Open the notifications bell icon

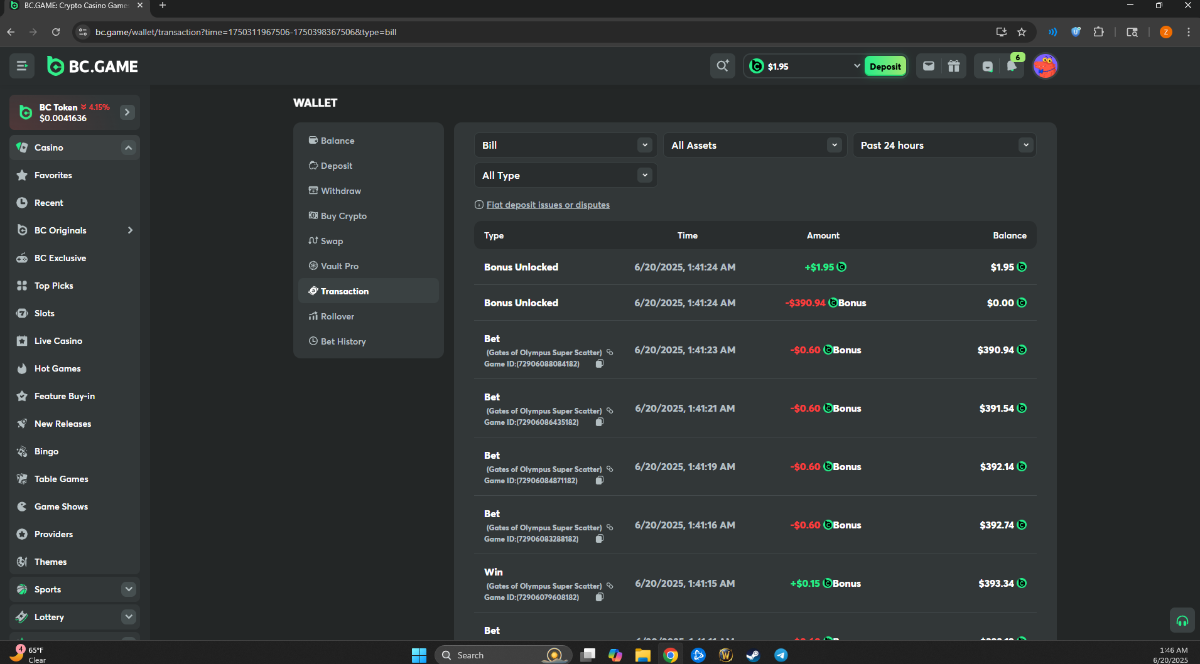tap(1013, 67)
